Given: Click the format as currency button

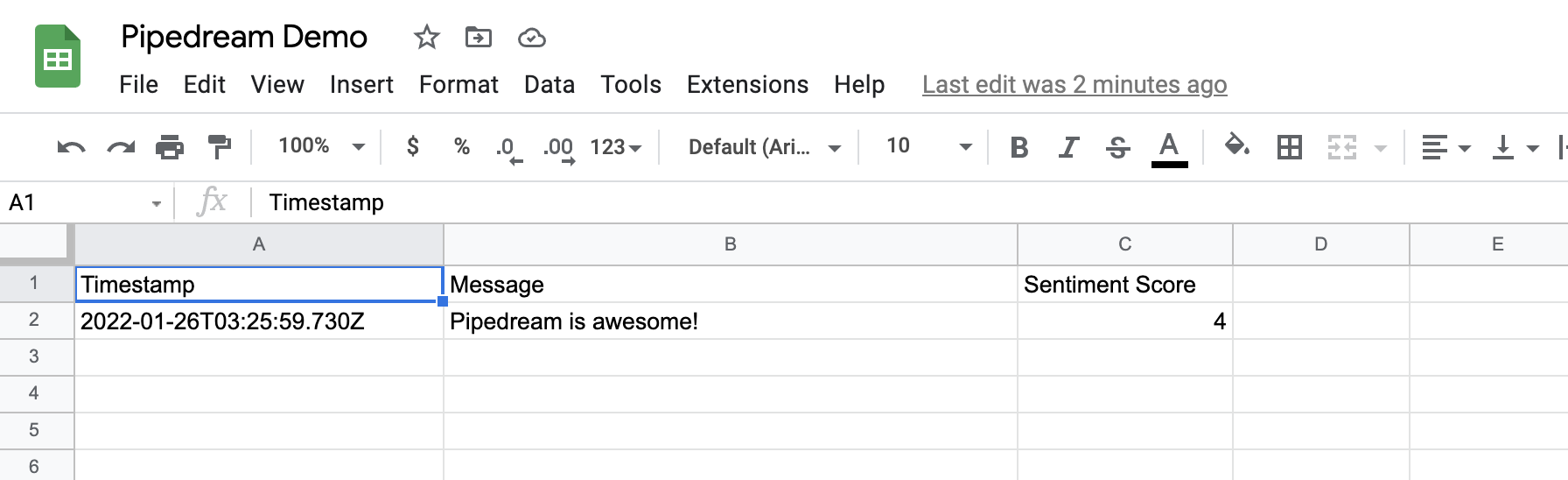Looking at the screenshot, I should point(413,146).
